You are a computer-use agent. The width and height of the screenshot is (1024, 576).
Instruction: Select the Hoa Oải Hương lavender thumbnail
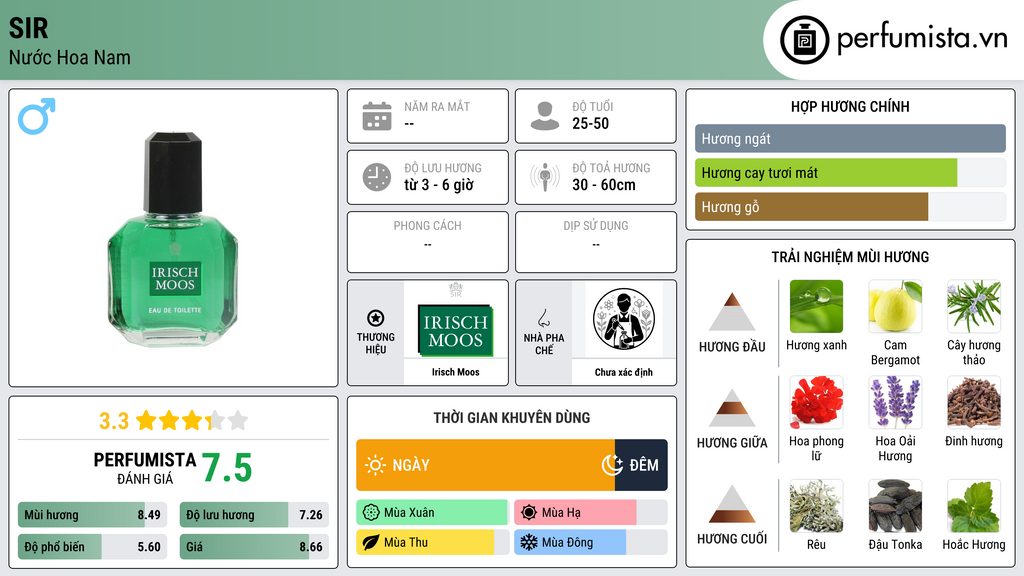tap(895, 402)
